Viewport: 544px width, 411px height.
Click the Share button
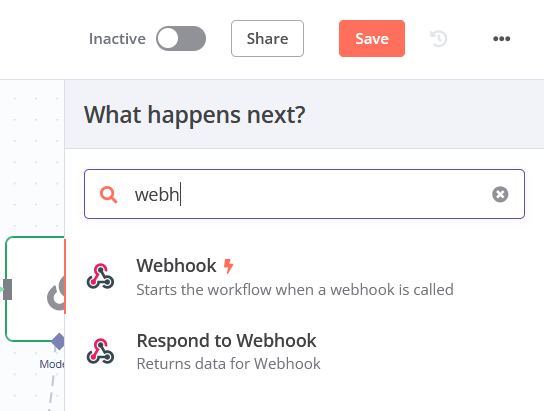click(x=267, y=38)
